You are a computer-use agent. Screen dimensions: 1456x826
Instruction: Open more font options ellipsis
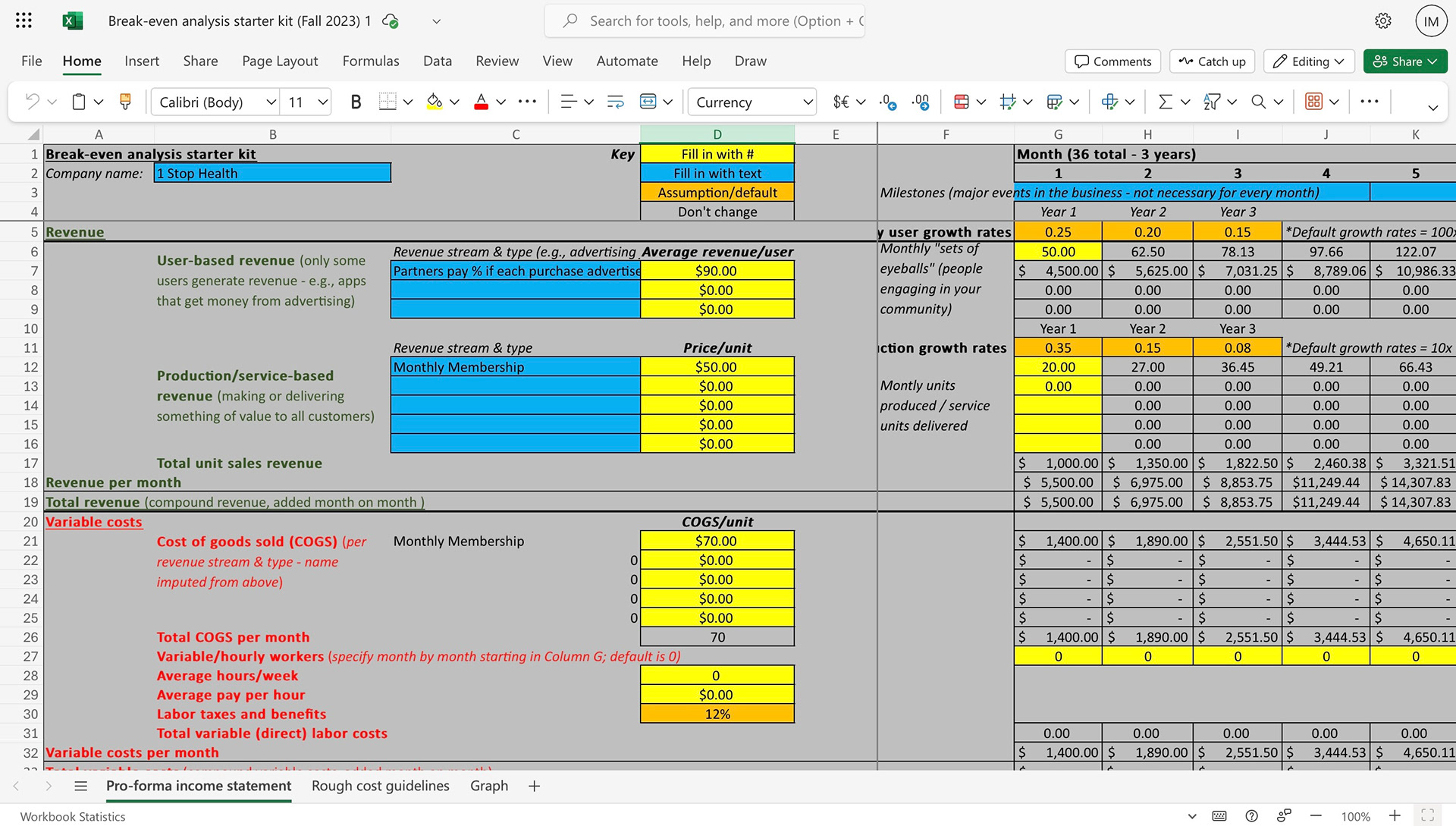[x=527, y=102]
